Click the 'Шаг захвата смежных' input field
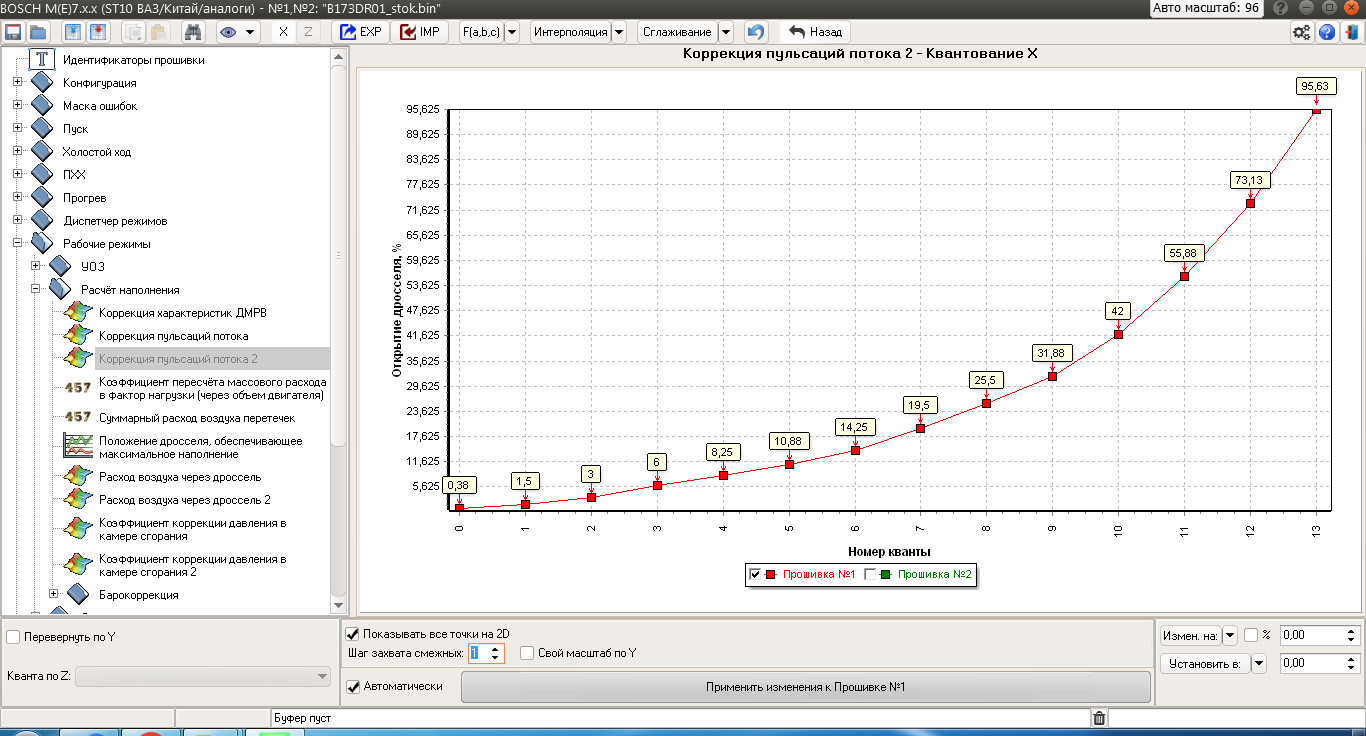 click(x=478, y=653)
